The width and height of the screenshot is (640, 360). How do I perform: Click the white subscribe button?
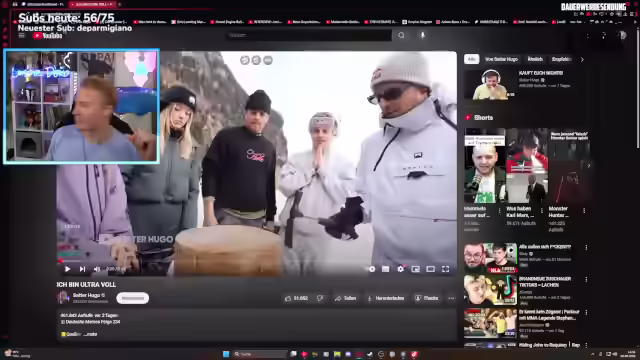click(133, 298)
